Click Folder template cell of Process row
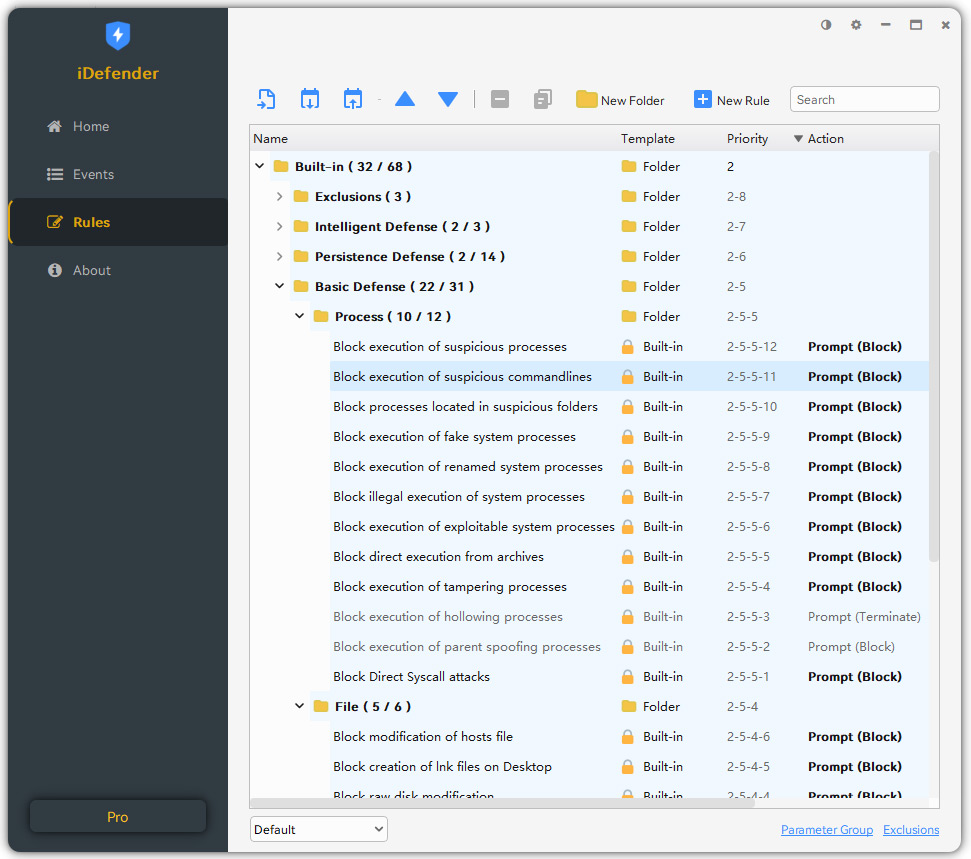971x859 pixels. [650, 316]
